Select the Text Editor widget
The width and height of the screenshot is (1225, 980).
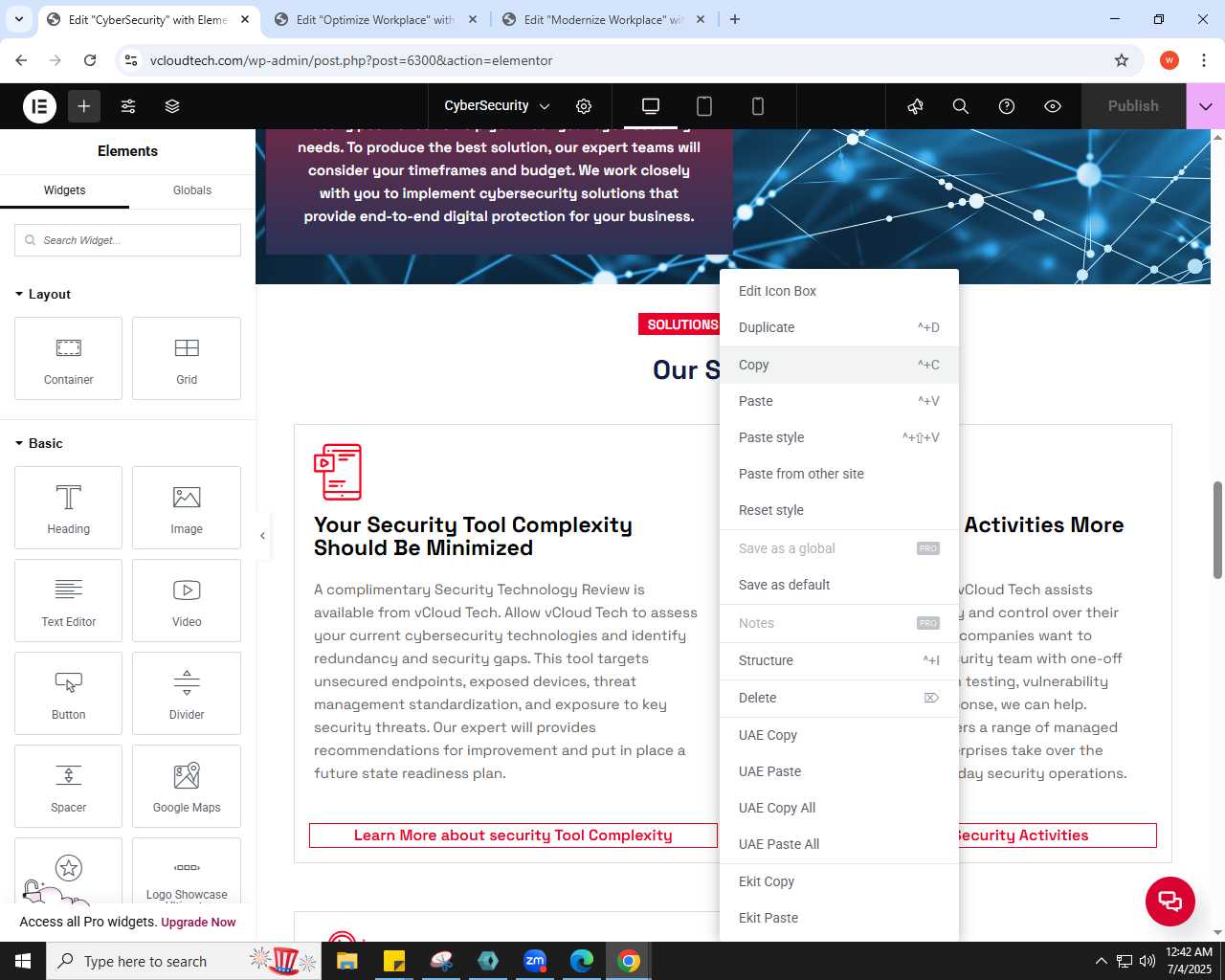[69, 600]
